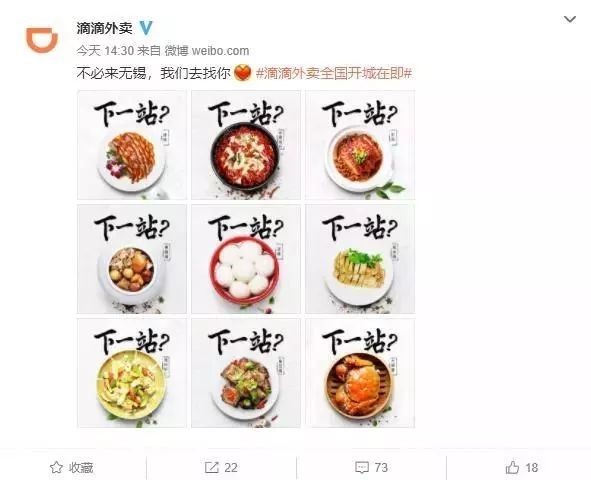The height and width of the screenshot is (480, 591).
Task: Open the white tangyuan bowl thumbnail
Action: (x=246, y=259)
